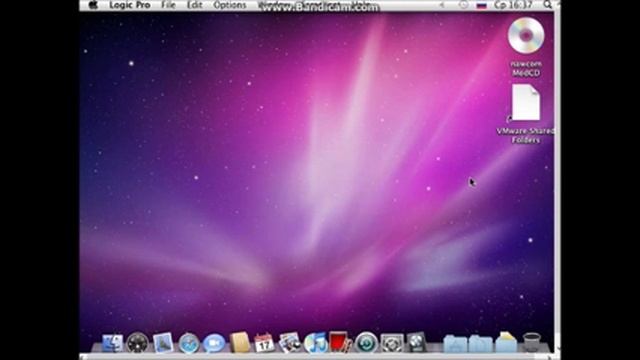Launch Dashboard from the Dock
The image size is (640, 360).
[x=137, y=343]
